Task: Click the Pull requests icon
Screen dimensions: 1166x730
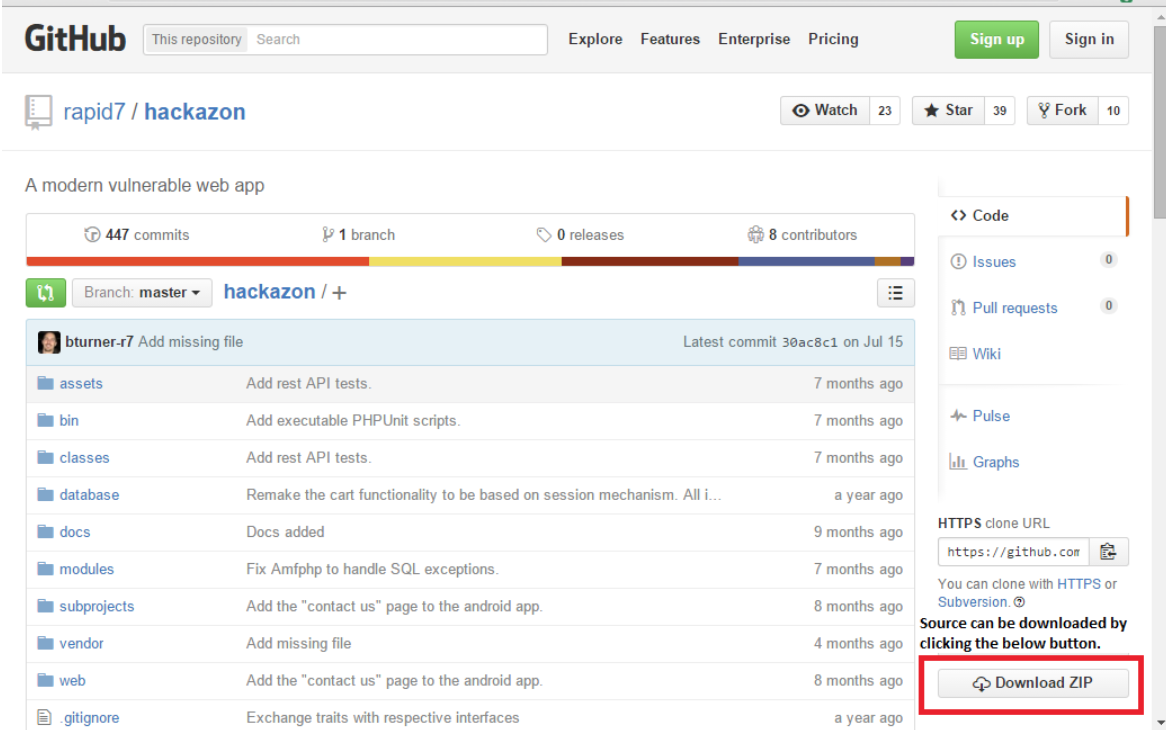Action: pos(958,308)
